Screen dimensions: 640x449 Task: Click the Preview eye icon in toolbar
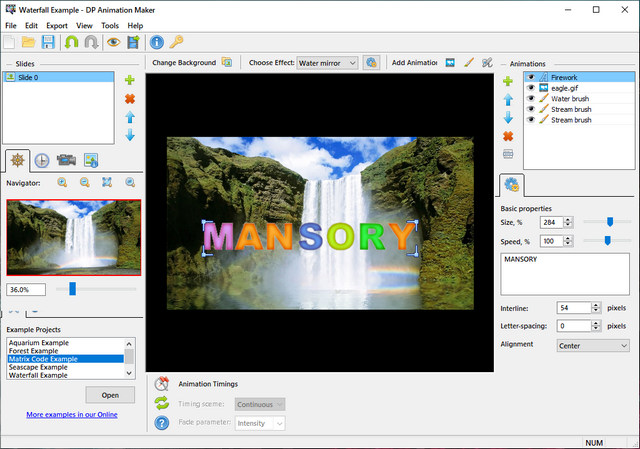point(113,42)
